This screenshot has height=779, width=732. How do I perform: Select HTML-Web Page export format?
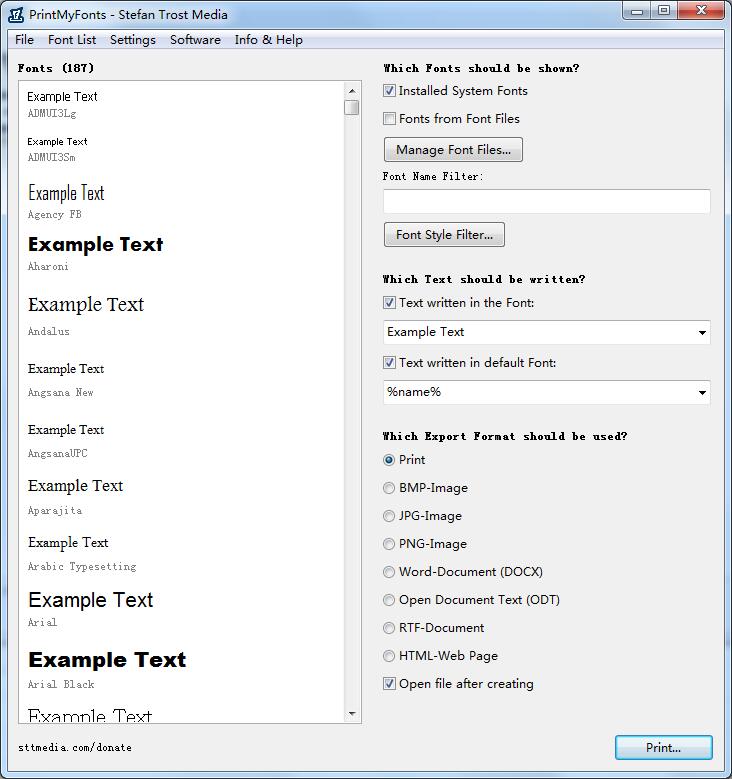389,656
